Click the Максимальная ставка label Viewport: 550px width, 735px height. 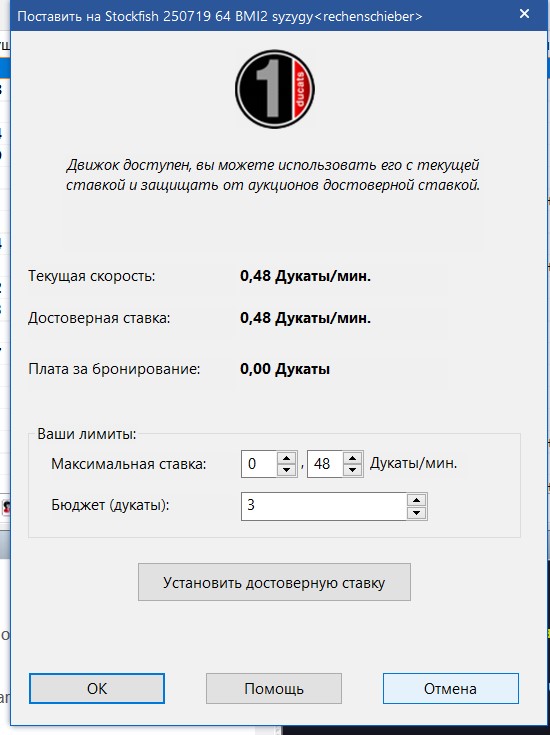(x=129, y=464)
